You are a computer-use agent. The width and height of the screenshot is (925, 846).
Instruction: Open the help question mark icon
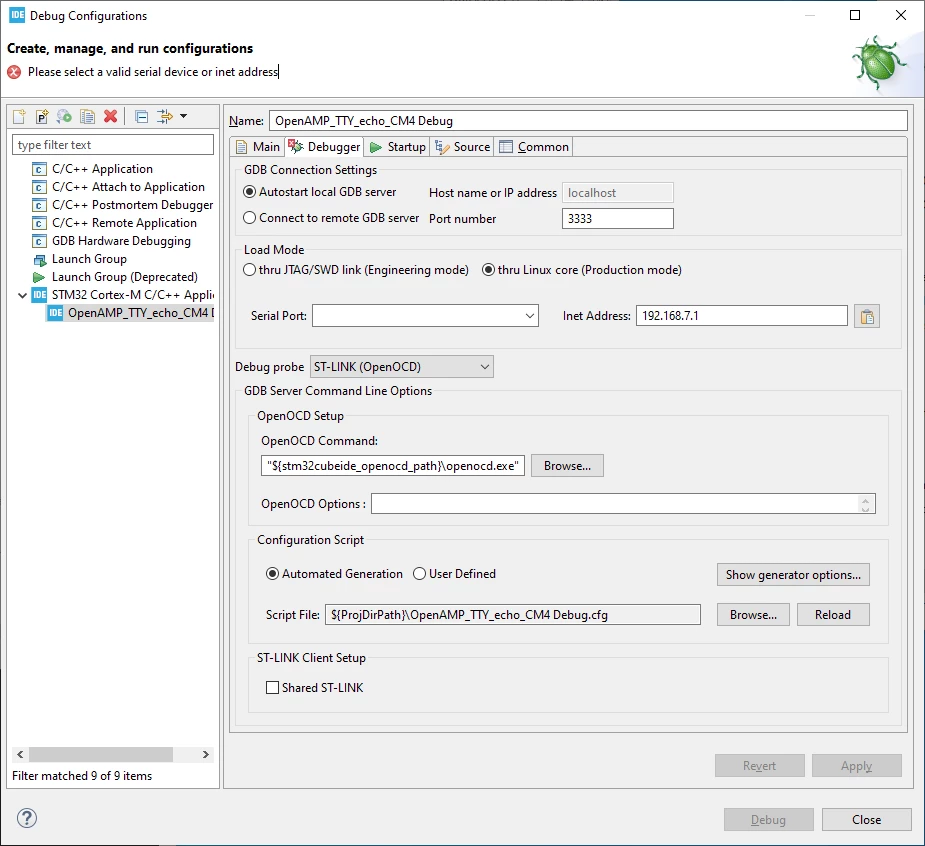coord(27,818)
